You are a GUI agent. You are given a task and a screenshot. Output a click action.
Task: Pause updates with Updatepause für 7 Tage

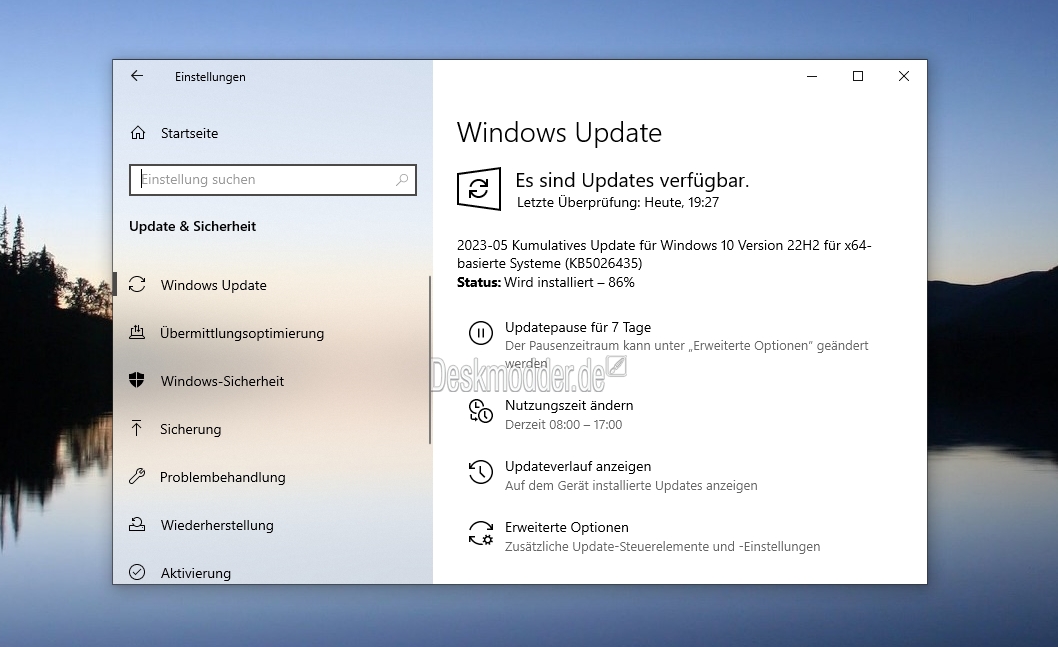click(x=577, y=327)
